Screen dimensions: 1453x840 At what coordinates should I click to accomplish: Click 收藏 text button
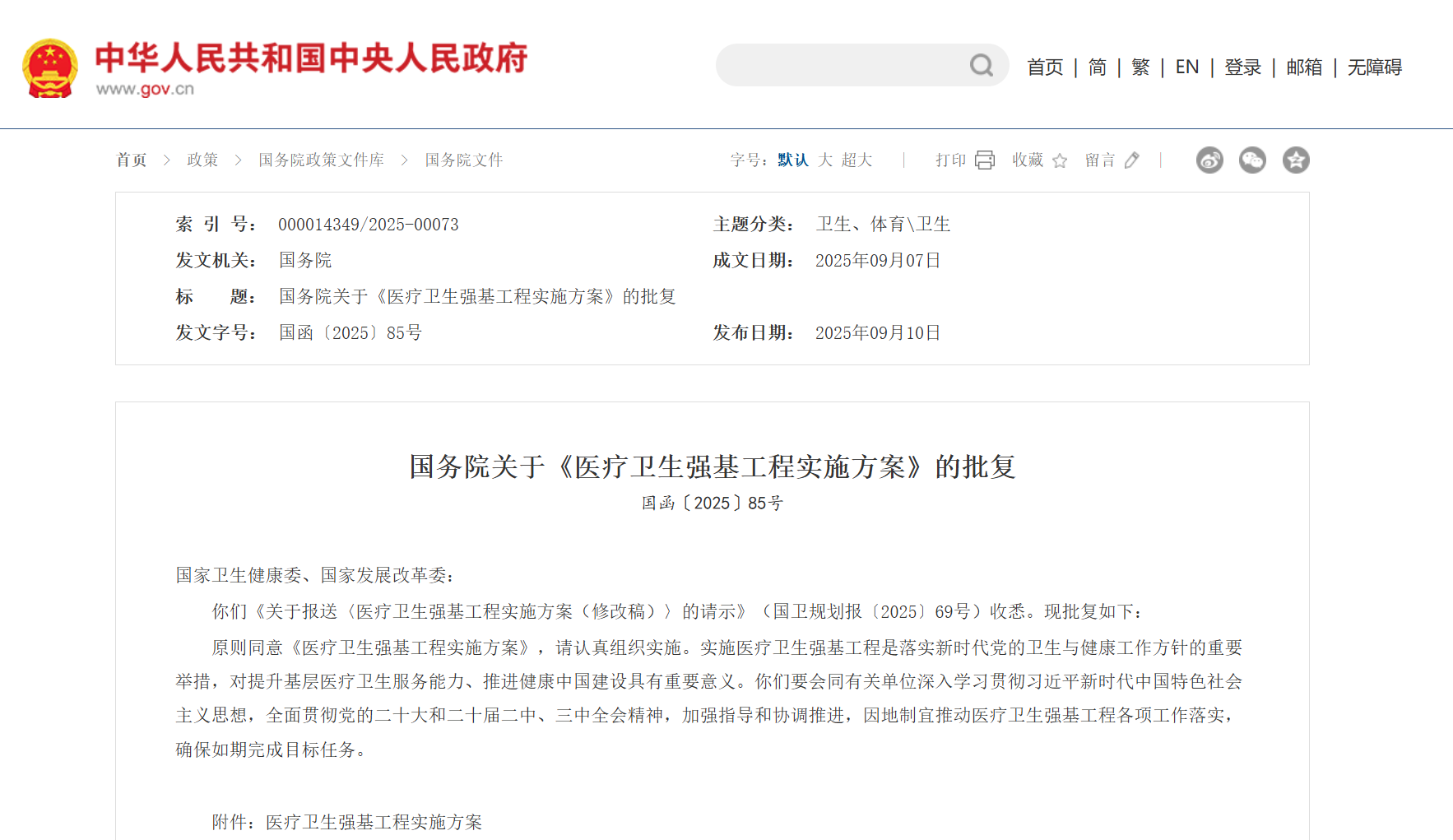click(x=1028, y=160)
